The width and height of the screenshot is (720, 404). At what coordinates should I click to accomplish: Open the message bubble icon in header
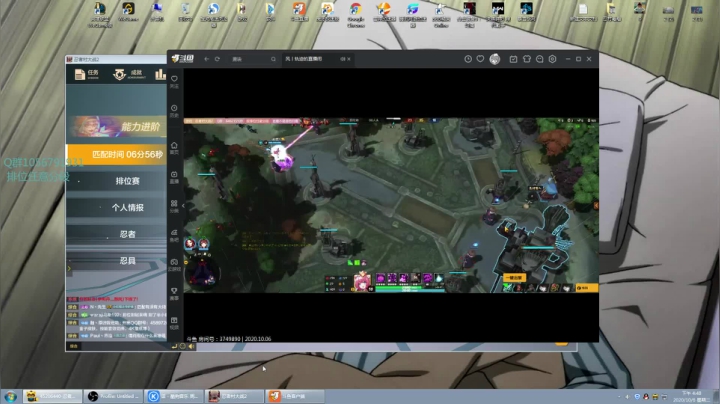pyautogui.click(x=540, y=59)
